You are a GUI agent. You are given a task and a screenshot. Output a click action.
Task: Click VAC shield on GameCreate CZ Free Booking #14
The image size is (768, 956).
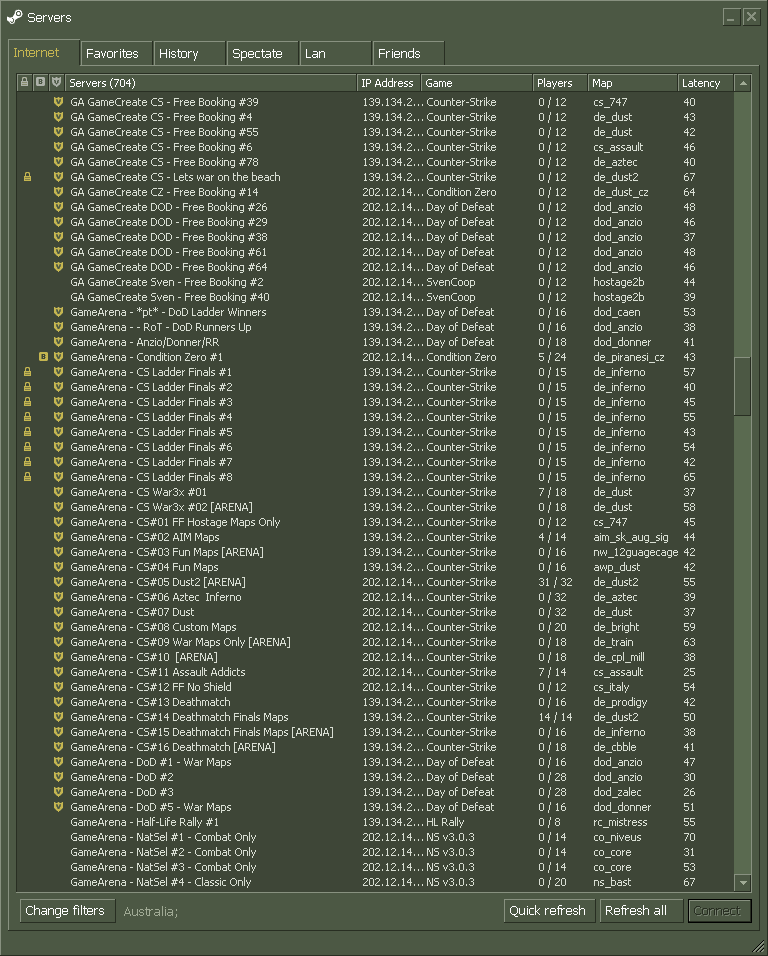pyautogui.click(x=59, y=192)
